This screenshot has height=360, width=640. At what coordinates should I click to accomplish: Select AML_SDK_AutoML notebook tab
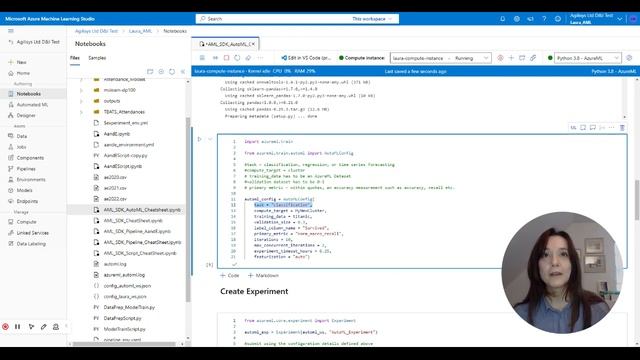pyautogui.click(x=225, y=44)
